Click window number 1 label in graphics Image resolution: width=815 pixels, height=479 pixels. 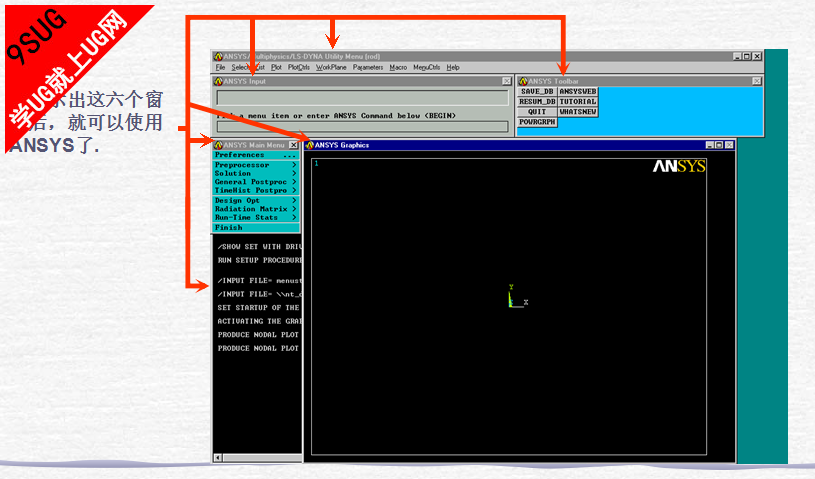(317, 164)
